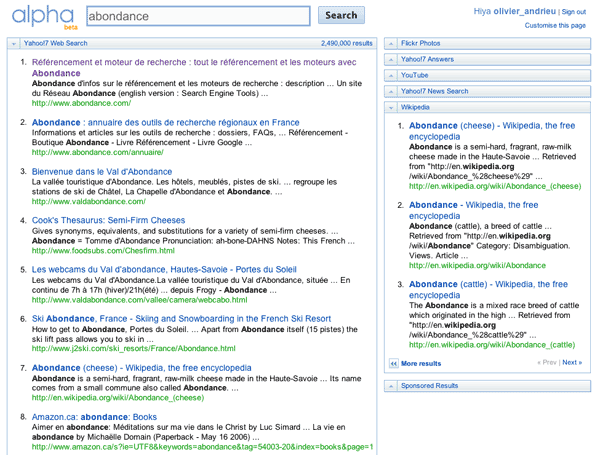600x455 pixels.
Task: Expand the Flickr Photos panel
Action: point(391,44)
